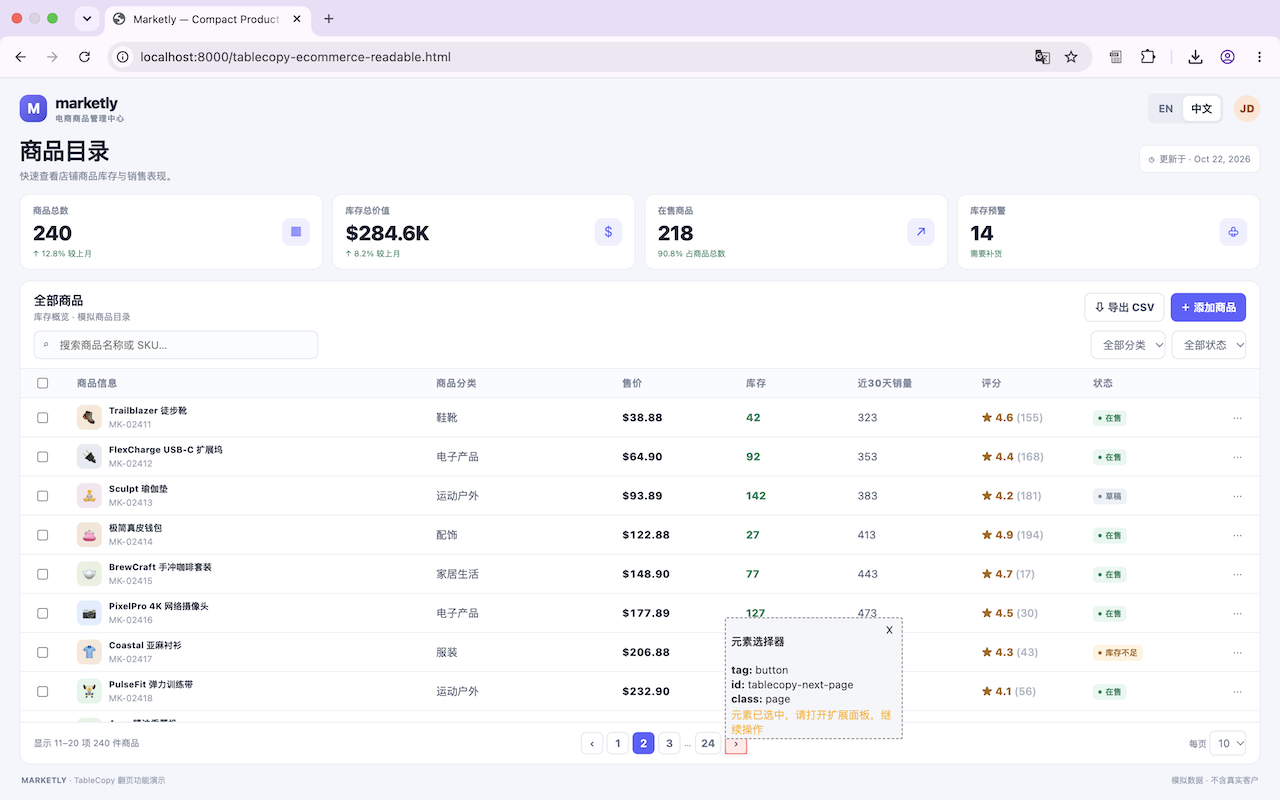This screenshot has height=800, width=1280.
Task: Check the Sculpt 瑜伽垫 row checkbox
Action: point(42,496)
